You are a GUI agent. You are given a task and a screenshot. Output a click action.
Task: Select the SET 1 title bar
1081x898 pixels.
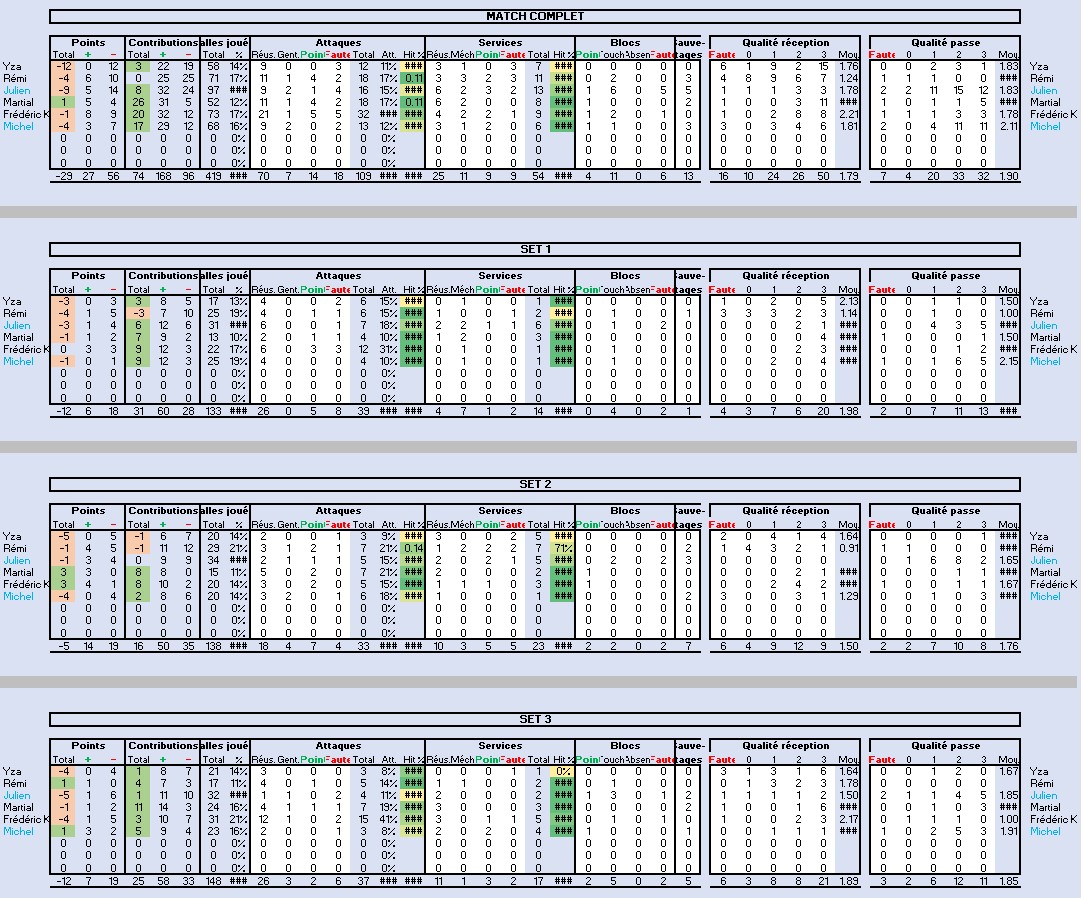coord(535,249)
